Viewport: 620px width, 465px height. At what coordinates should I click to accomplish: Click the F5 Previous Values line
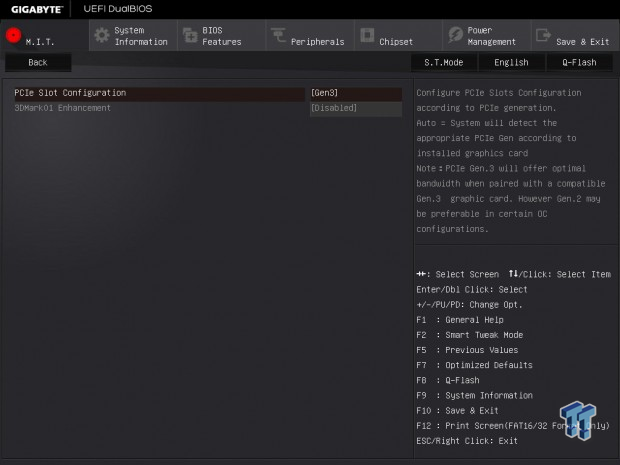pos(467,350)
